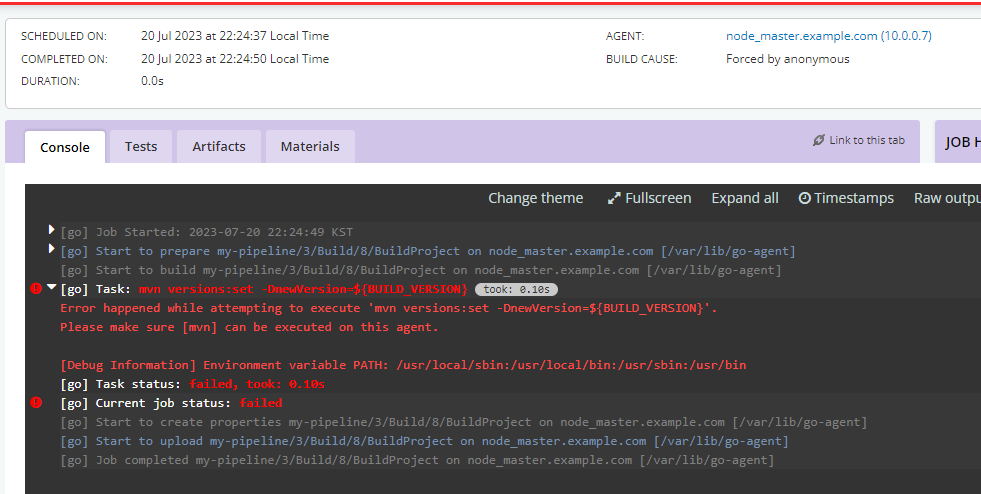The height and width of the screenshot is (494, 981).
Task: Open Raw output view
Action: (x=947, y=198)
